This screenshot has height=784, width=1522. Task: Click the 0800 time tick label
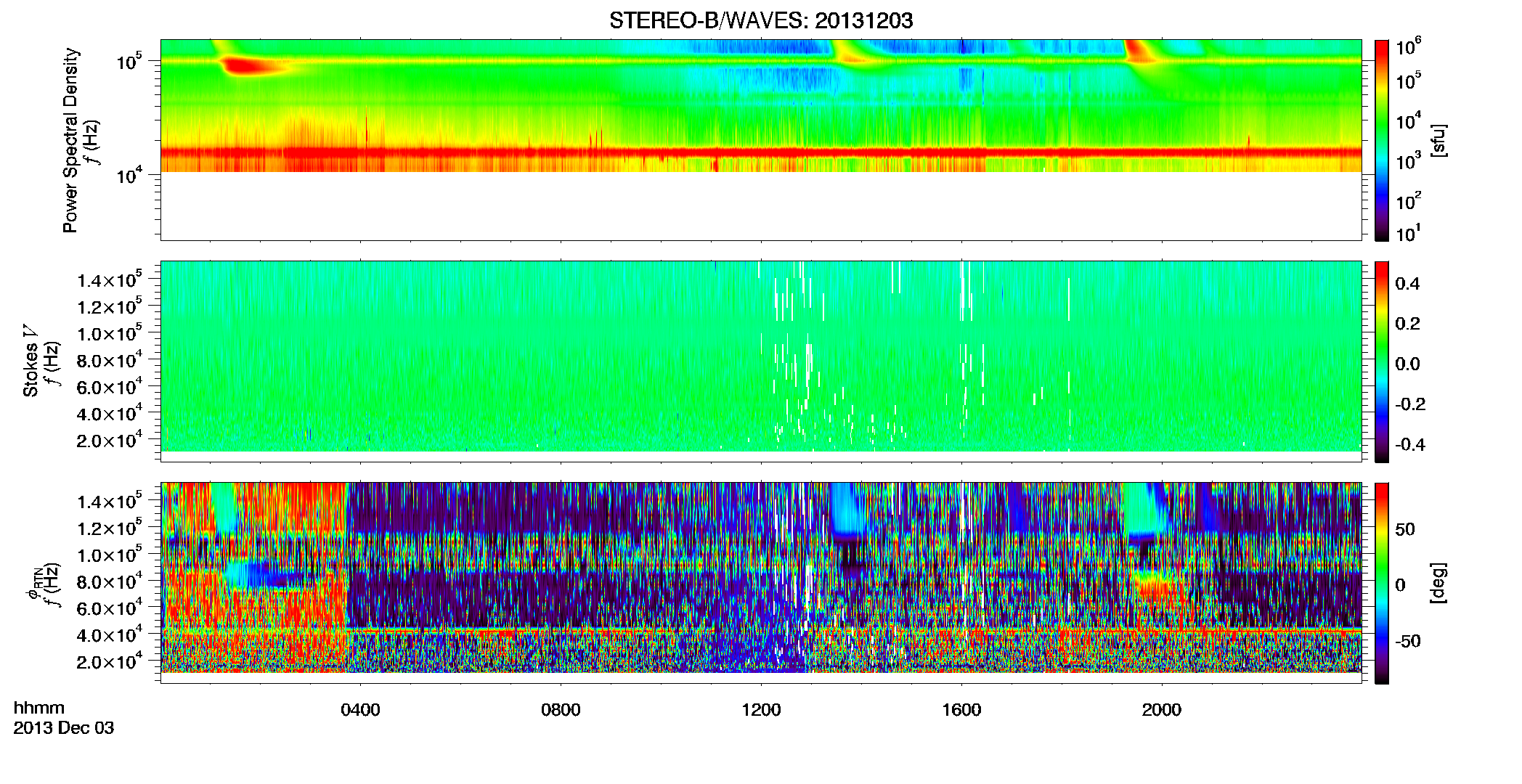[561, 709]
